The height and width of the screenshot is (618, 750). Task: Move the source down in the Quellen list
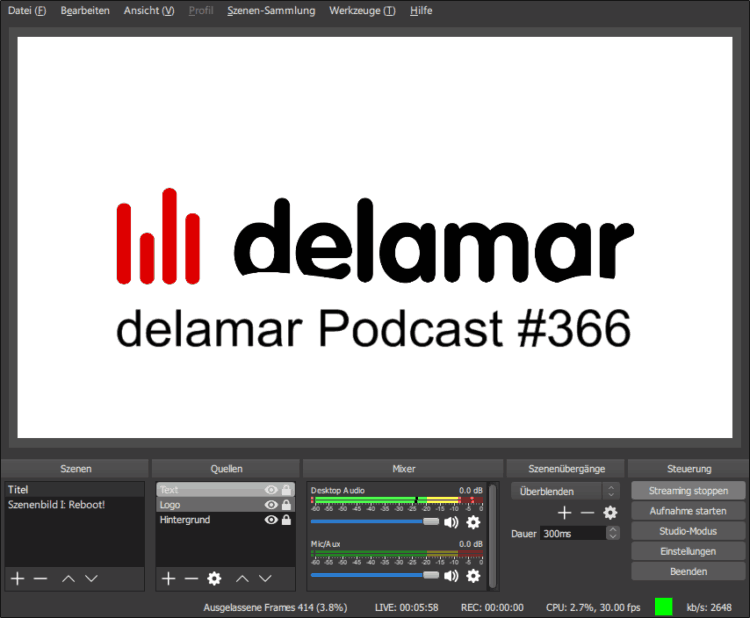[x=265, y=579]
